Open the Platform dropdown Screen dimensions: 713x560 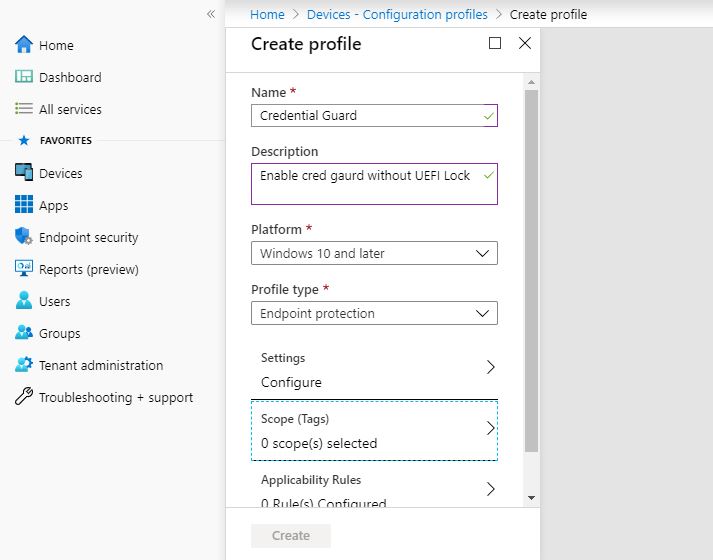click(373, 253)
